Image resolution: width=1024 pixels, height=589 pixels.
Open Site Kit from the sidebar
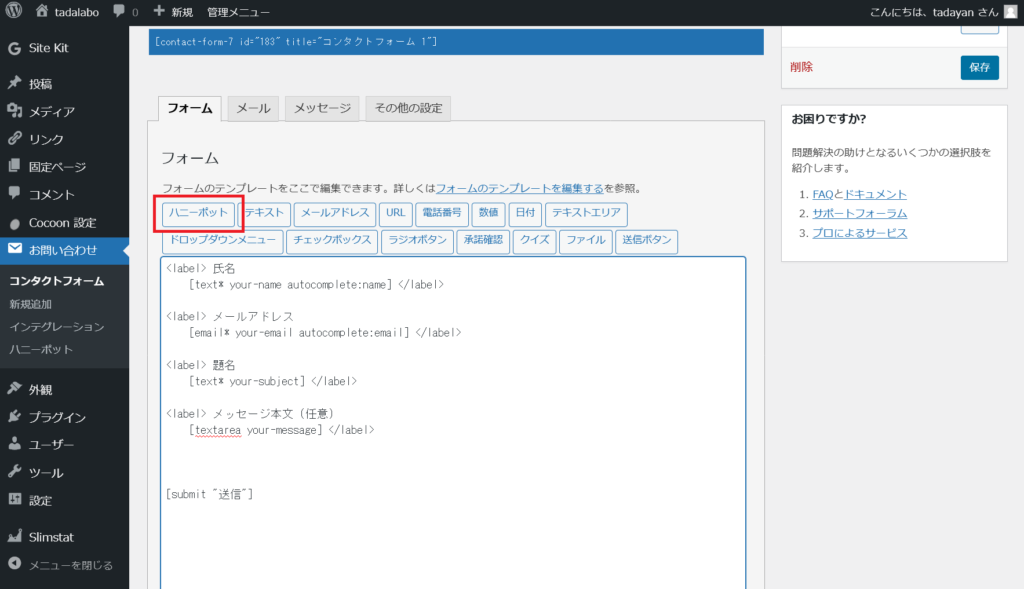coord(48,48)
